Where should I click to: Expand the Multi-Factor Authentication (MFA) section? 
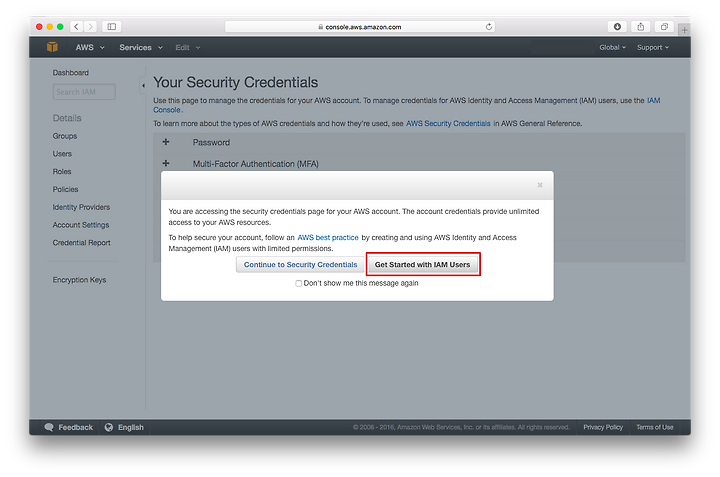tap(166, 163)
